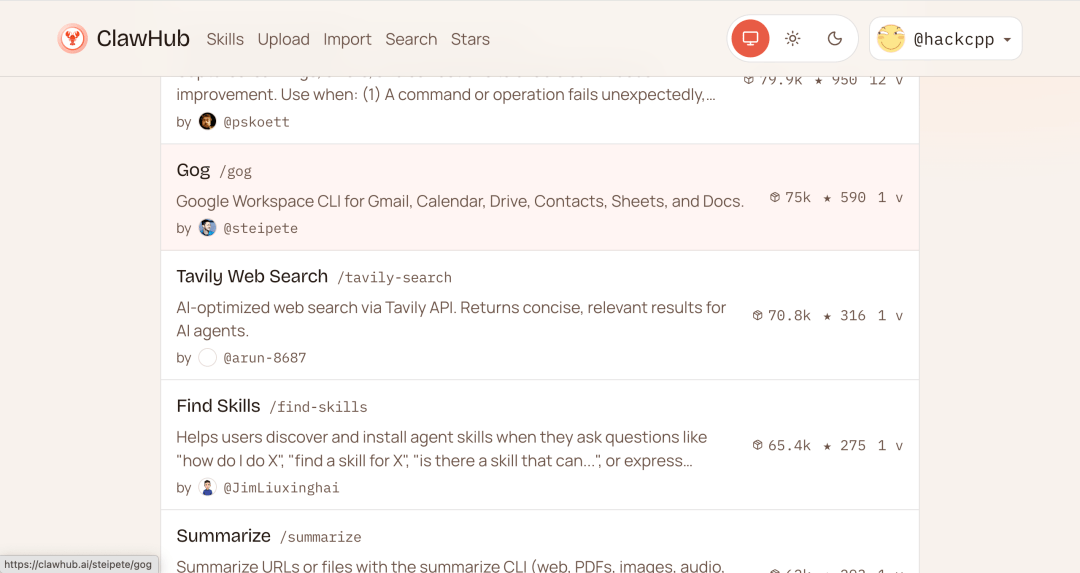The width and height of the screenshot is (1080, 573).
Task: Click @steipete's author avatar
Action: (x=208, y=228)
